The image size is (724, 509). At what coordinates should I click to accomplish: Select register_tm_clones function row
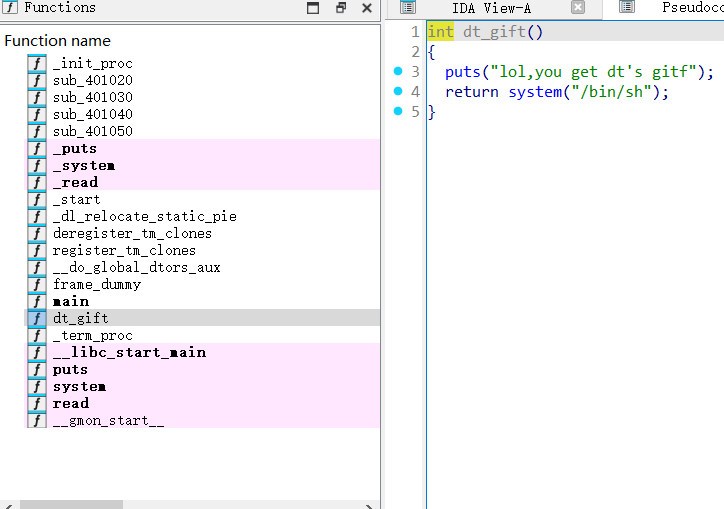124,251
